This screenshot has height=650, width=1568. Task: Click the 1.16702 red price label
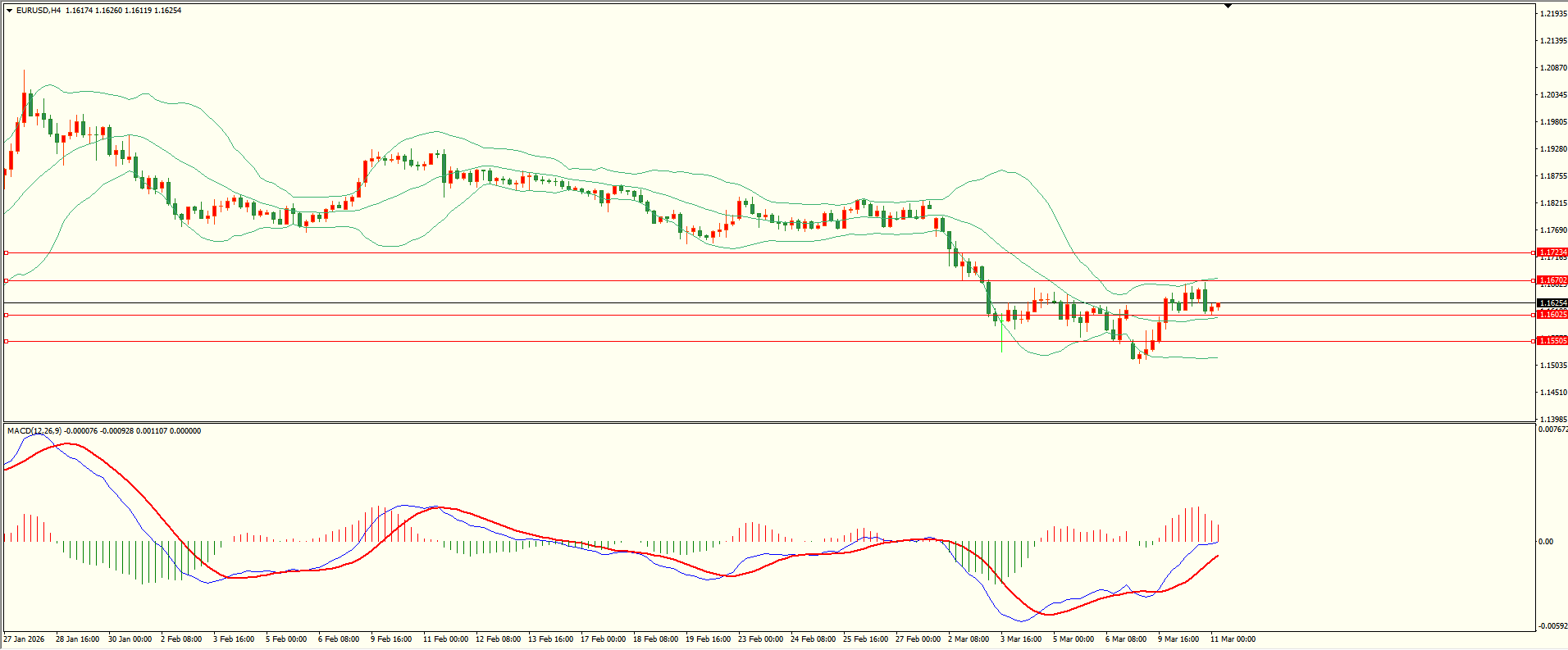pyautogui.click(x=1552, y=280)
